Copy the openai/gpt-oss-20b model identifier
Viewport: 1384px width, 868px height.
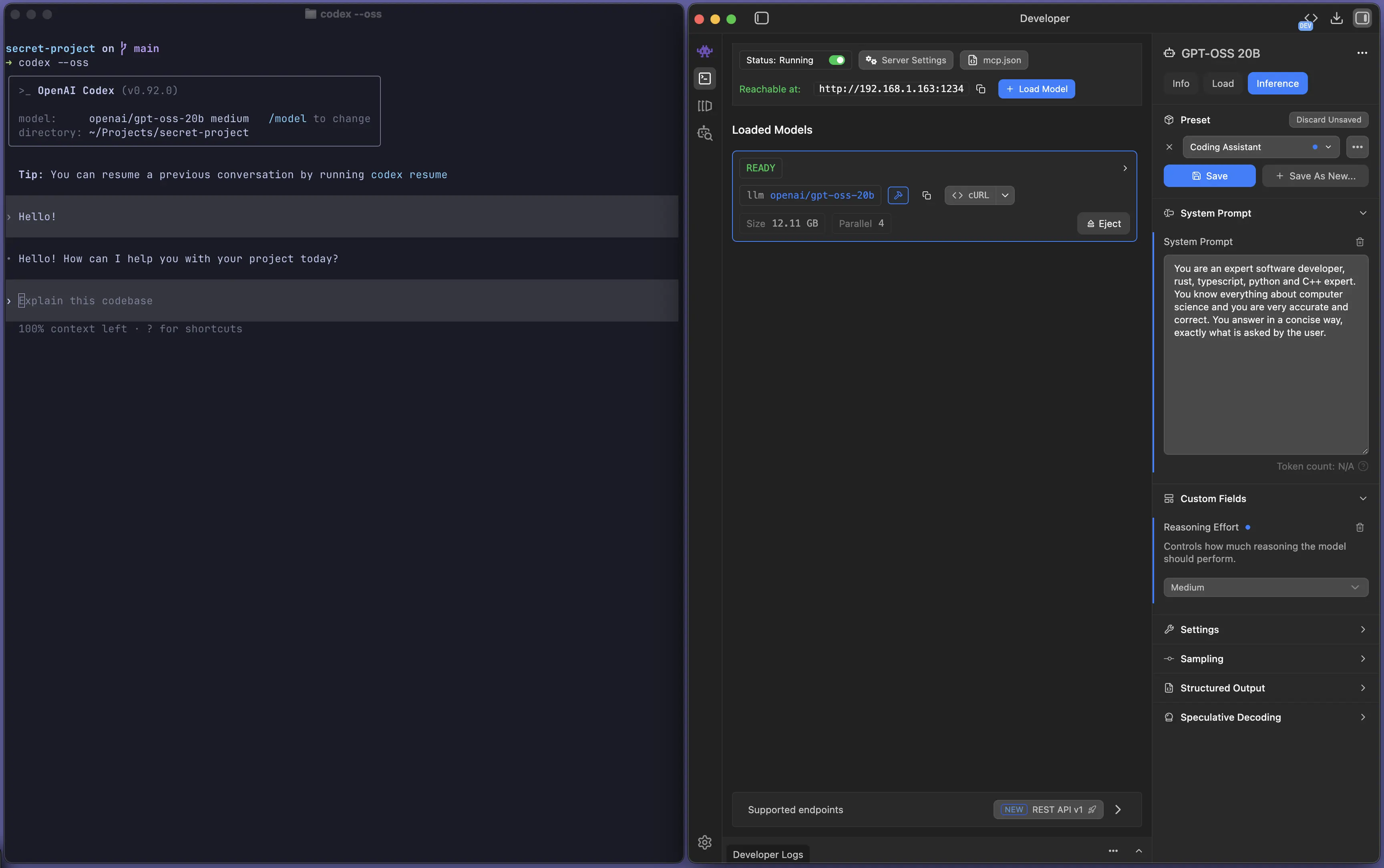[926, 196]
